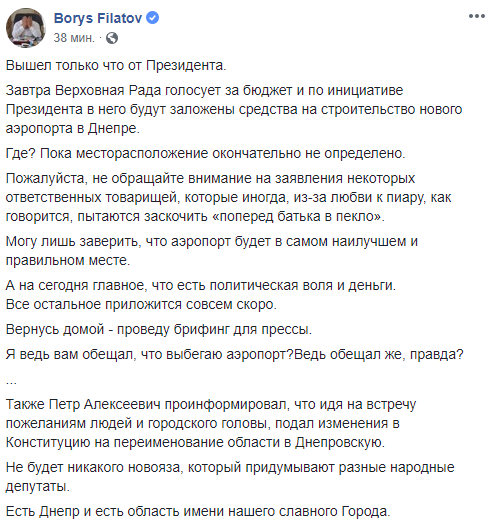Click the line 'Вышел только что от Президента.'
The image size is (493, 525).
coord(116,65)
